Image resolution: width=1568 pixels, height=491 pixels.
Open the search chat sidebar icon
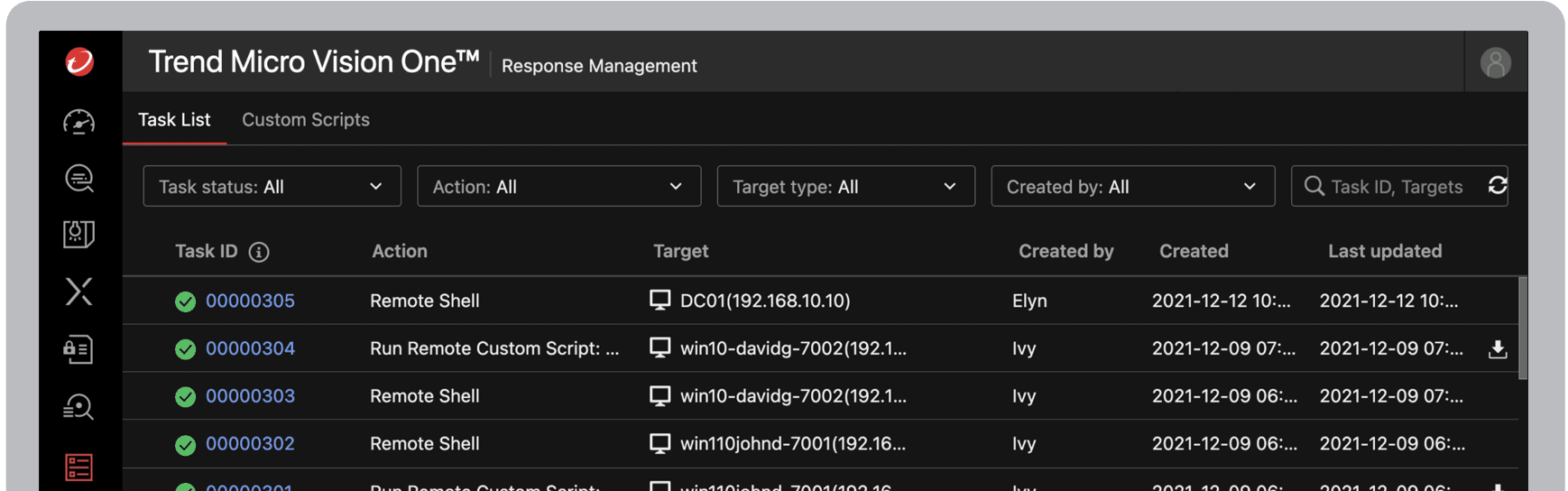point(79,178)
